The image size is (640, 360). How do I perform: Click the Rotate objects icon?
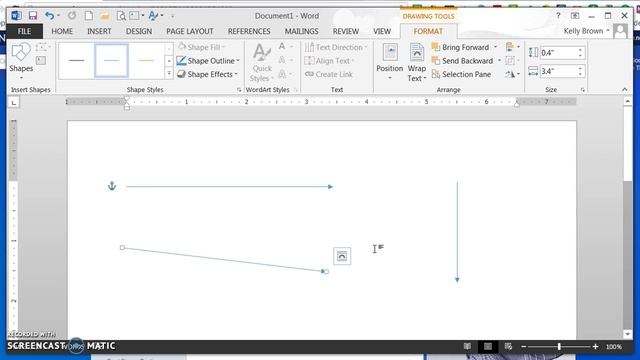pos(513,74)
